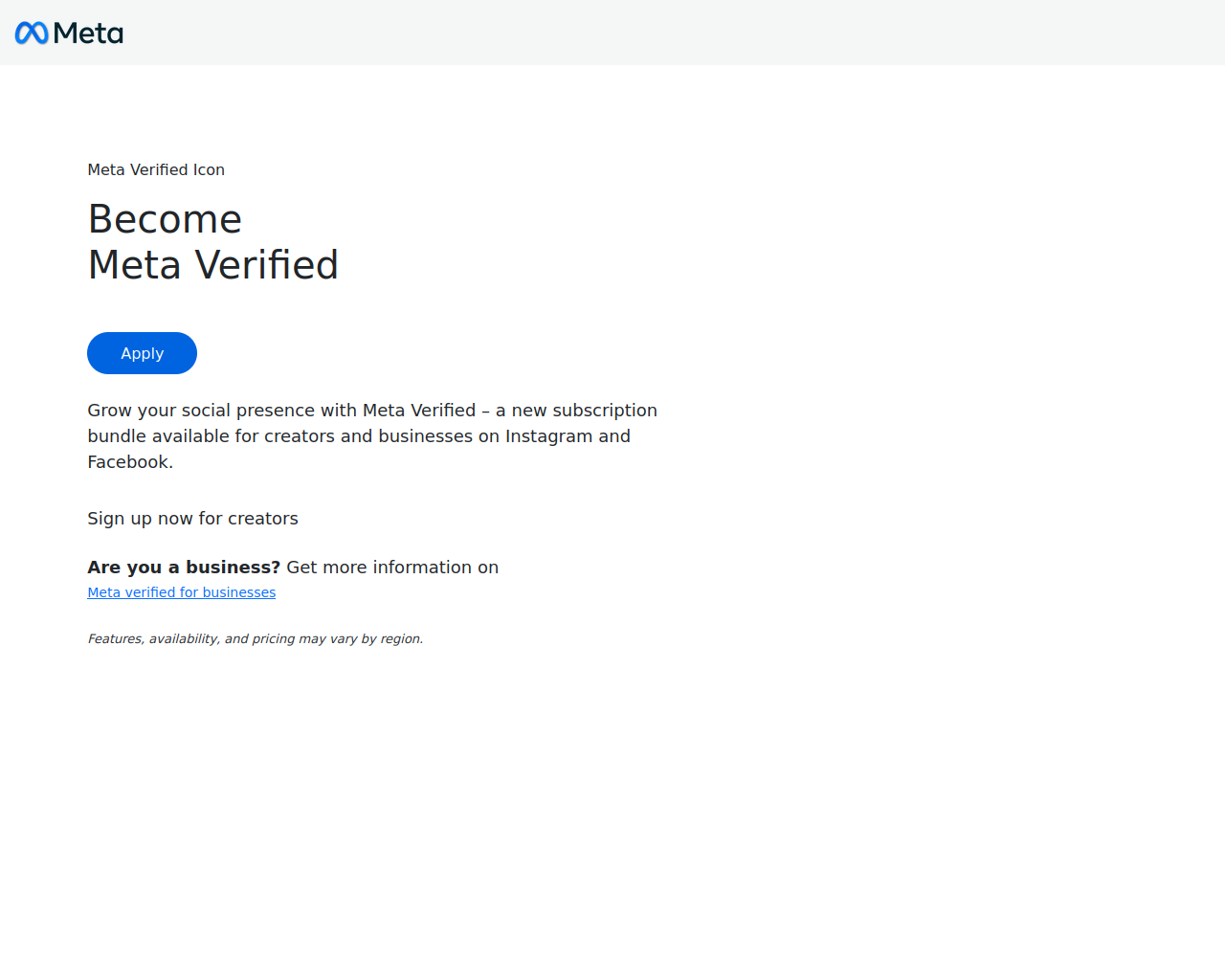This screenshot has width=1225, height=980.
Task: Click the italic Features, availability disclaimer
Action: [256, 638]
